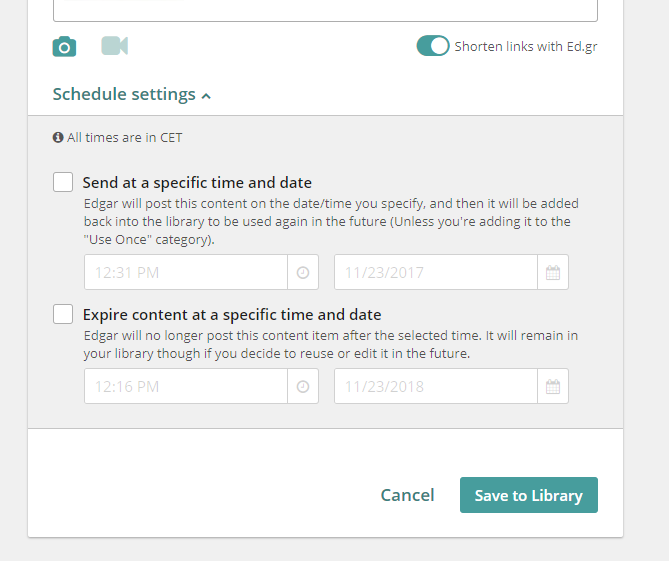
Task: Click the 11/23/2018 expire date field
Action: tap(436, 387)
